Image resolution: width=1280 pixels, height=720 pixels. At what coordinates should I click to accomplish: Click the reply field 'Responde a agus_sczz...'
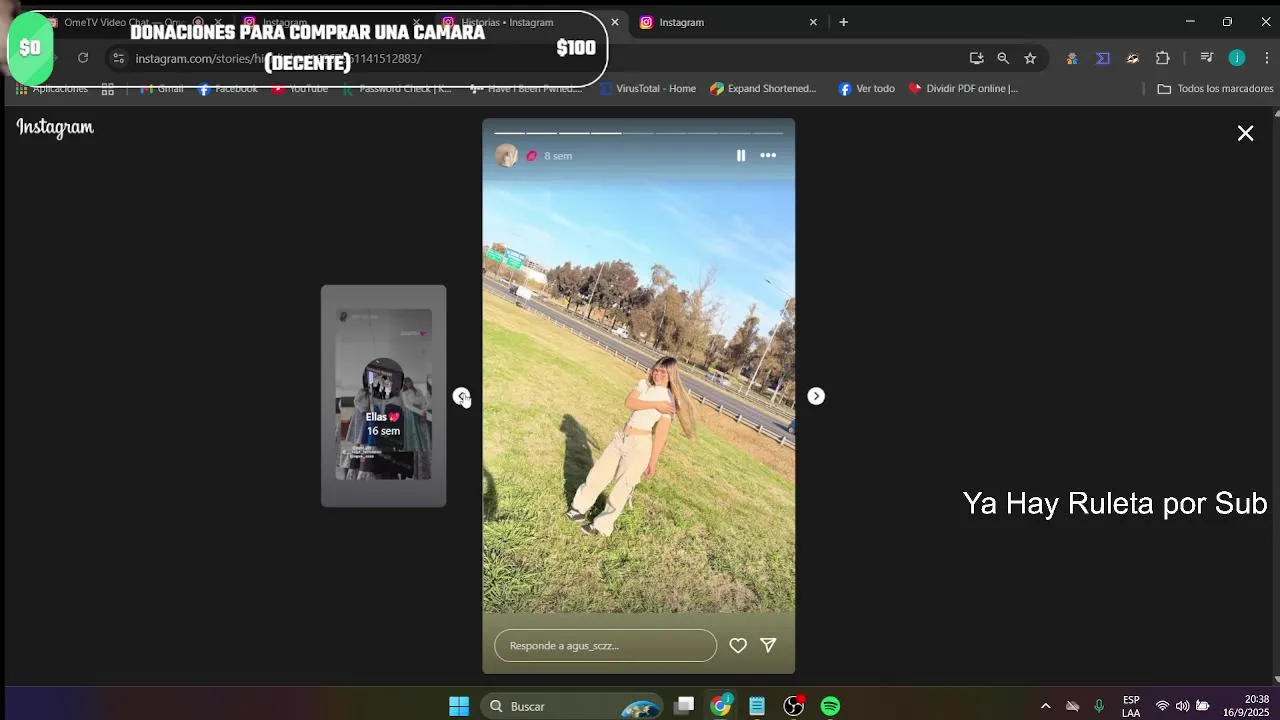(605, 646)
